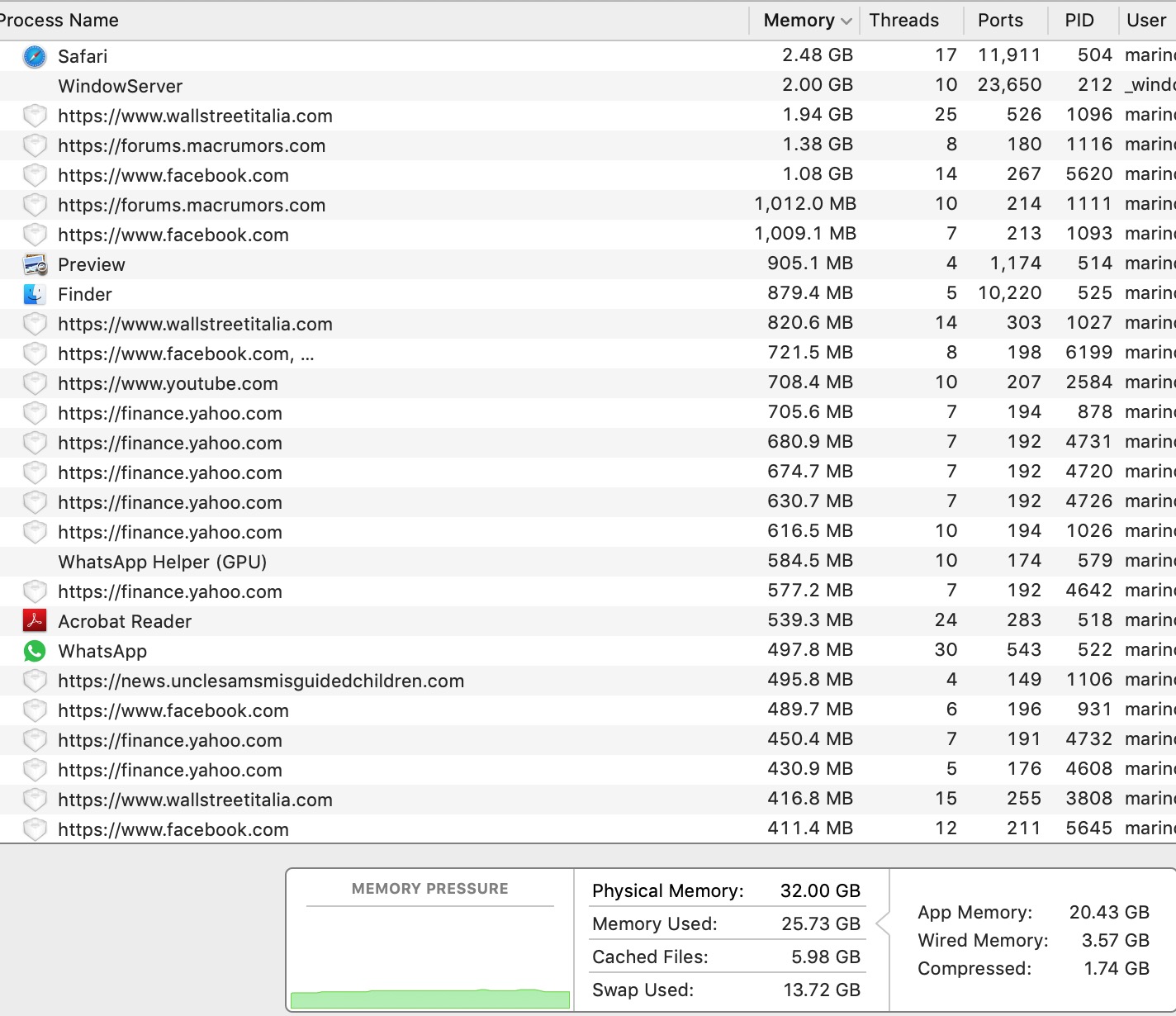Click WindowServer's 23,650 ports value
The height and width of the screenshot is (1016, 1176).
[x=1009, y=85]
